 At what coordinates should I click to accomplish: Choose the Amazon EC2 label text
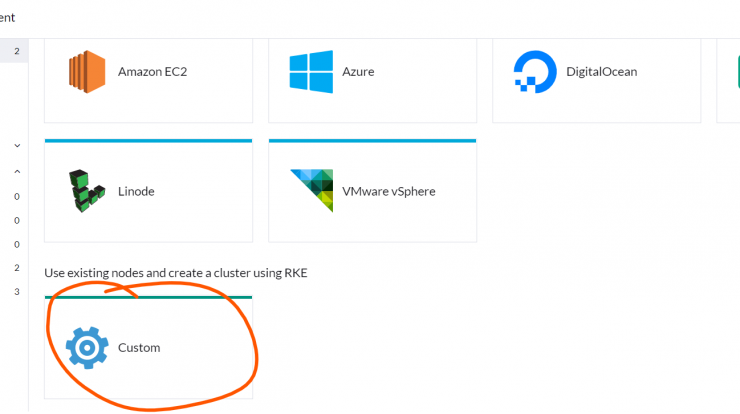(x=152, y=72)
